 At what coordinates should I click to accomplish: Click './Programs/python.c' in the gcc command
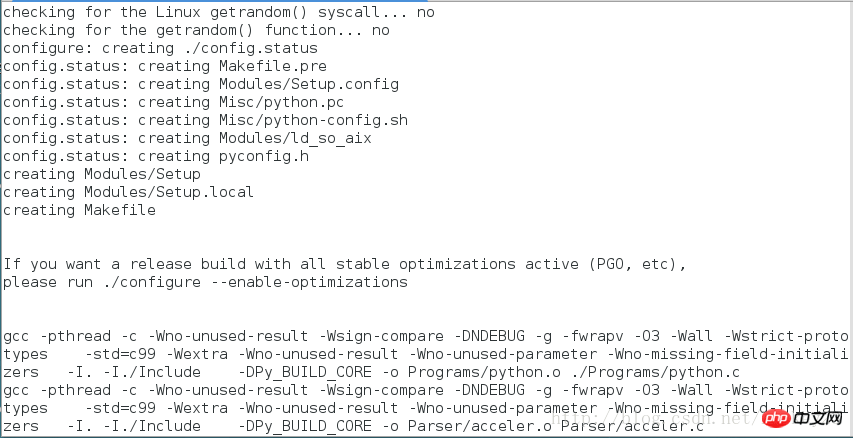(x=655, y=373)
